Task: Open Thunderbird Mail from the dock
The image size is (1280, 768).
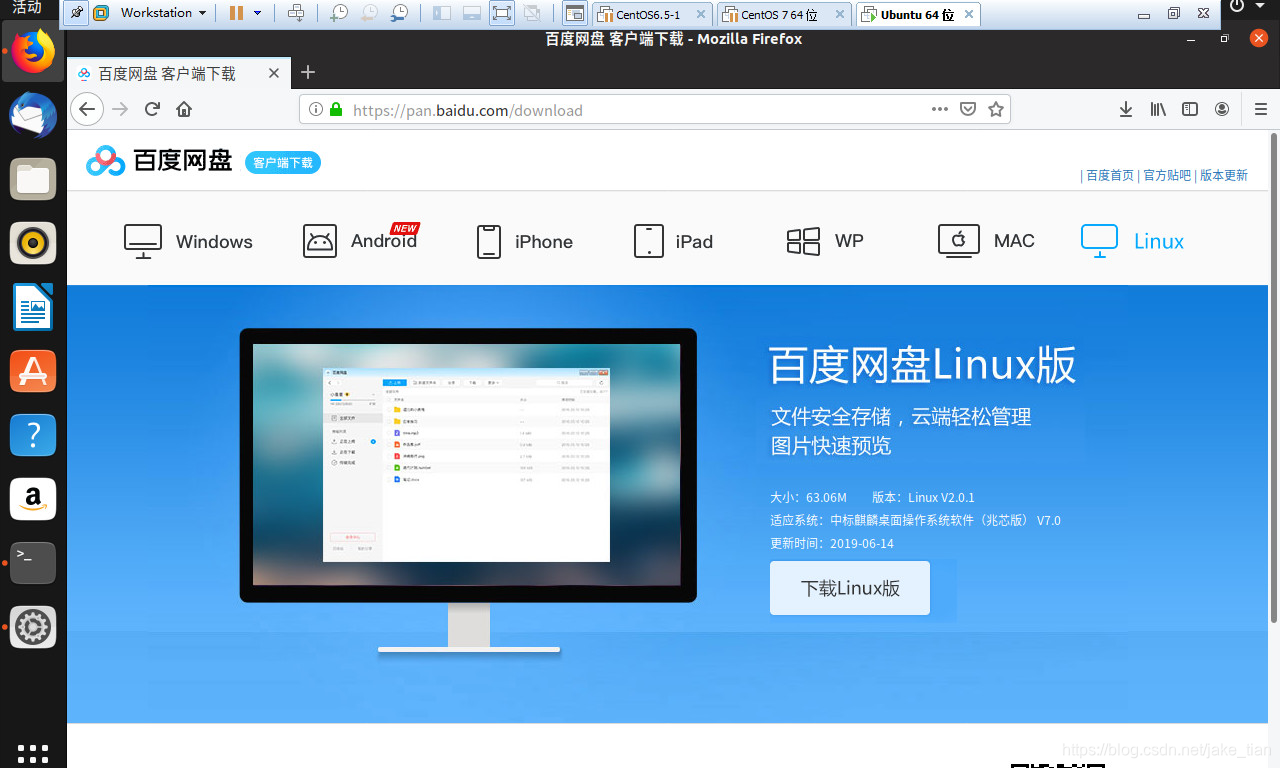Action: pyautogui.click(x=33, y=115)
